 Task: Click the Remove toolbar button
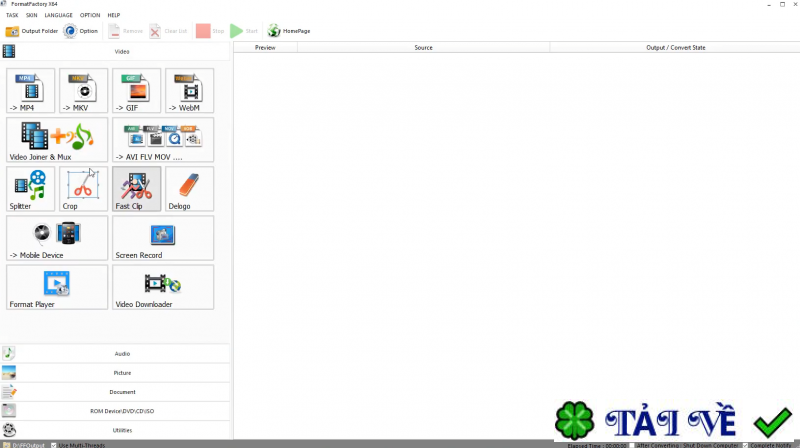pos(126,31)
